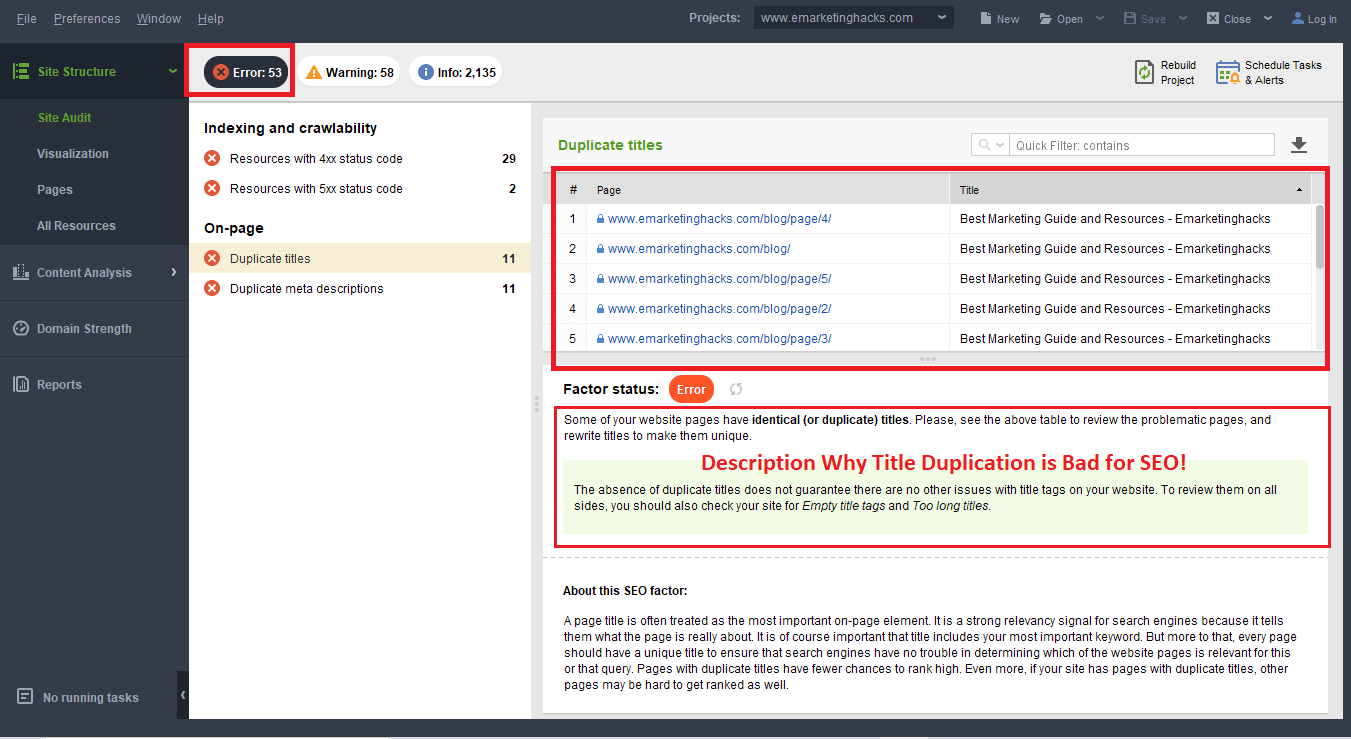The image size is (1351, 739).
Task: Open link www.emarketinghacks.com/blog/page/3/
Action: tap(719, 338)
